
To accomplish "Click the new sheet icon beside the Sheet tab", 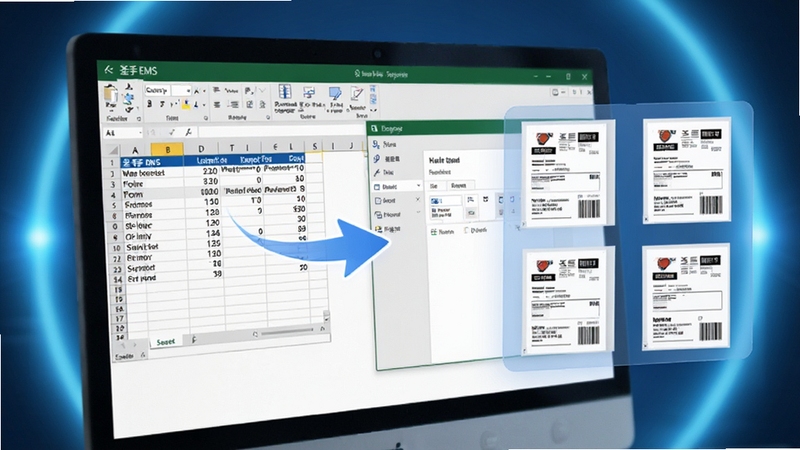I will (193, 339).
